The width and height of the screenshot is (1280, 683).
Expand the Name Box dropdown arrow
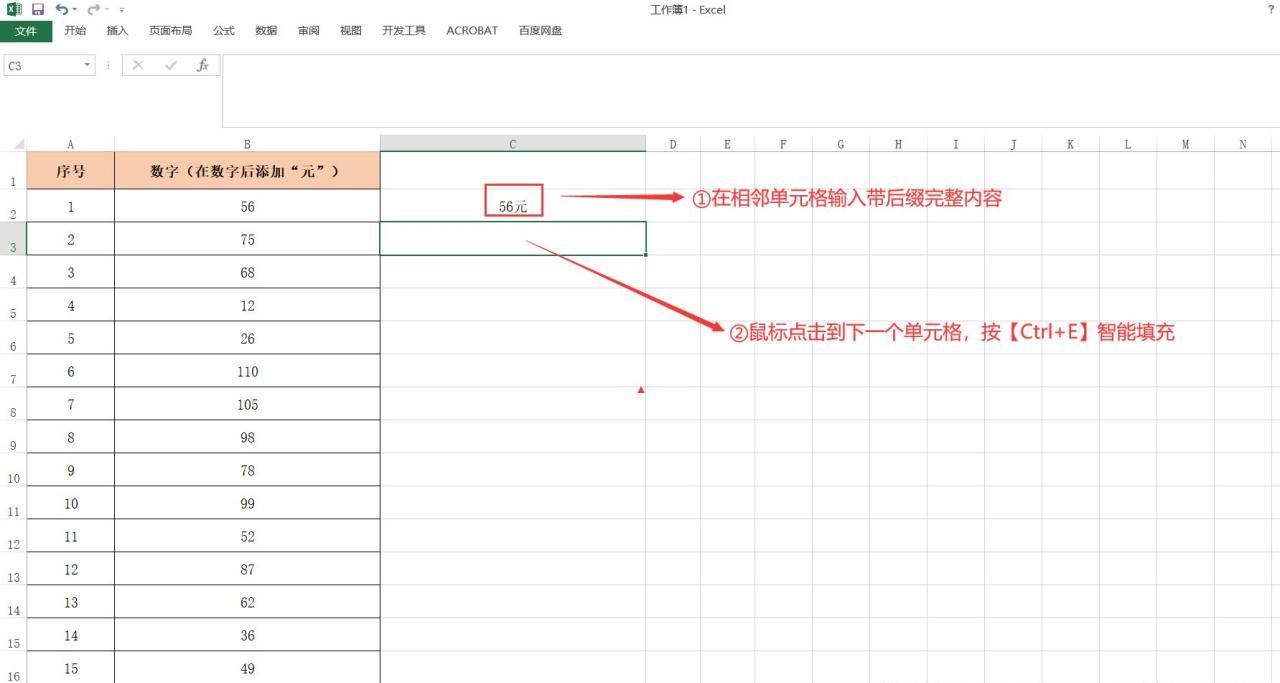(88, 65)
